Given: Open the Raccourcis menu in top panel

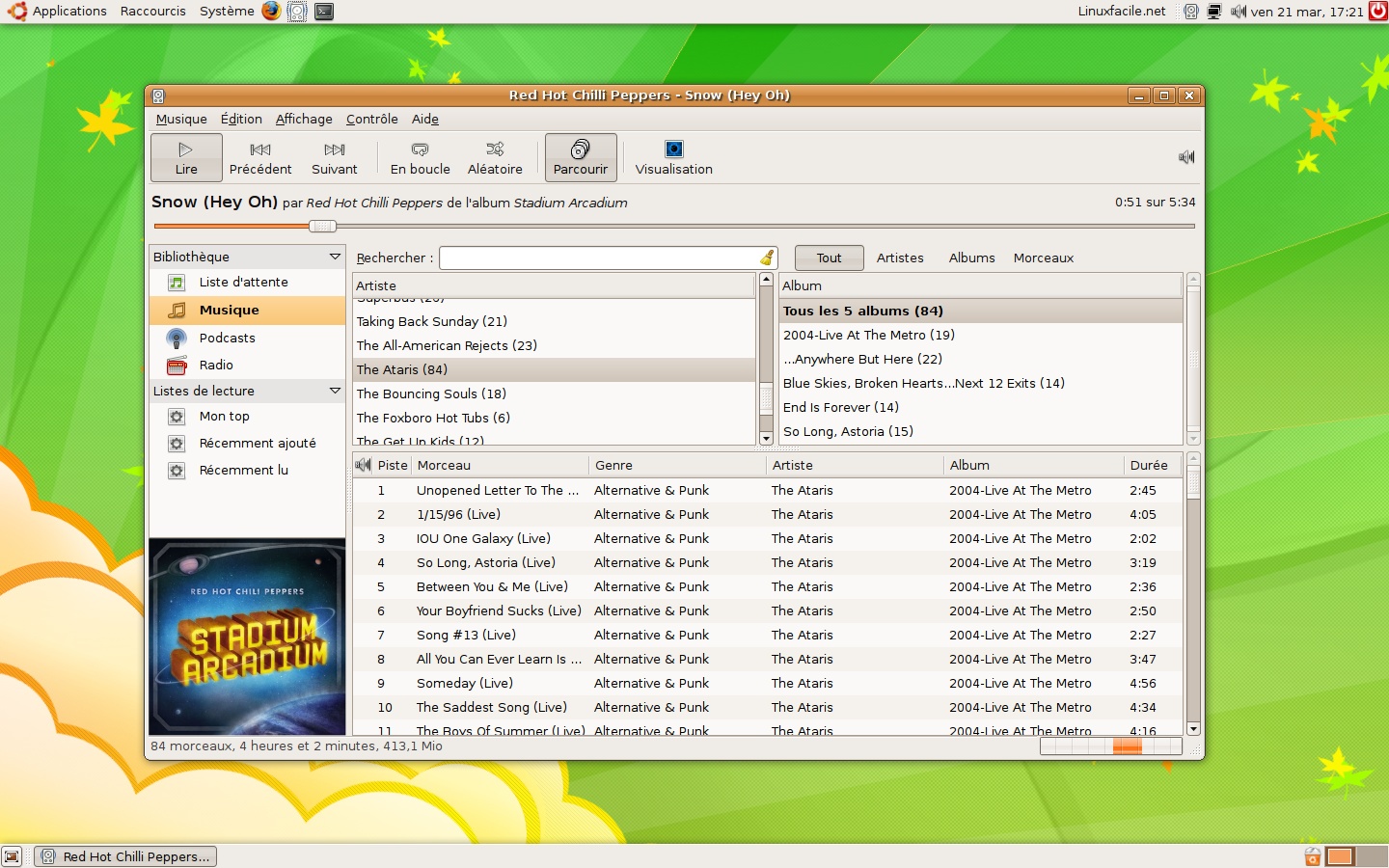Looking at the screenshot, I should (153, 12).
